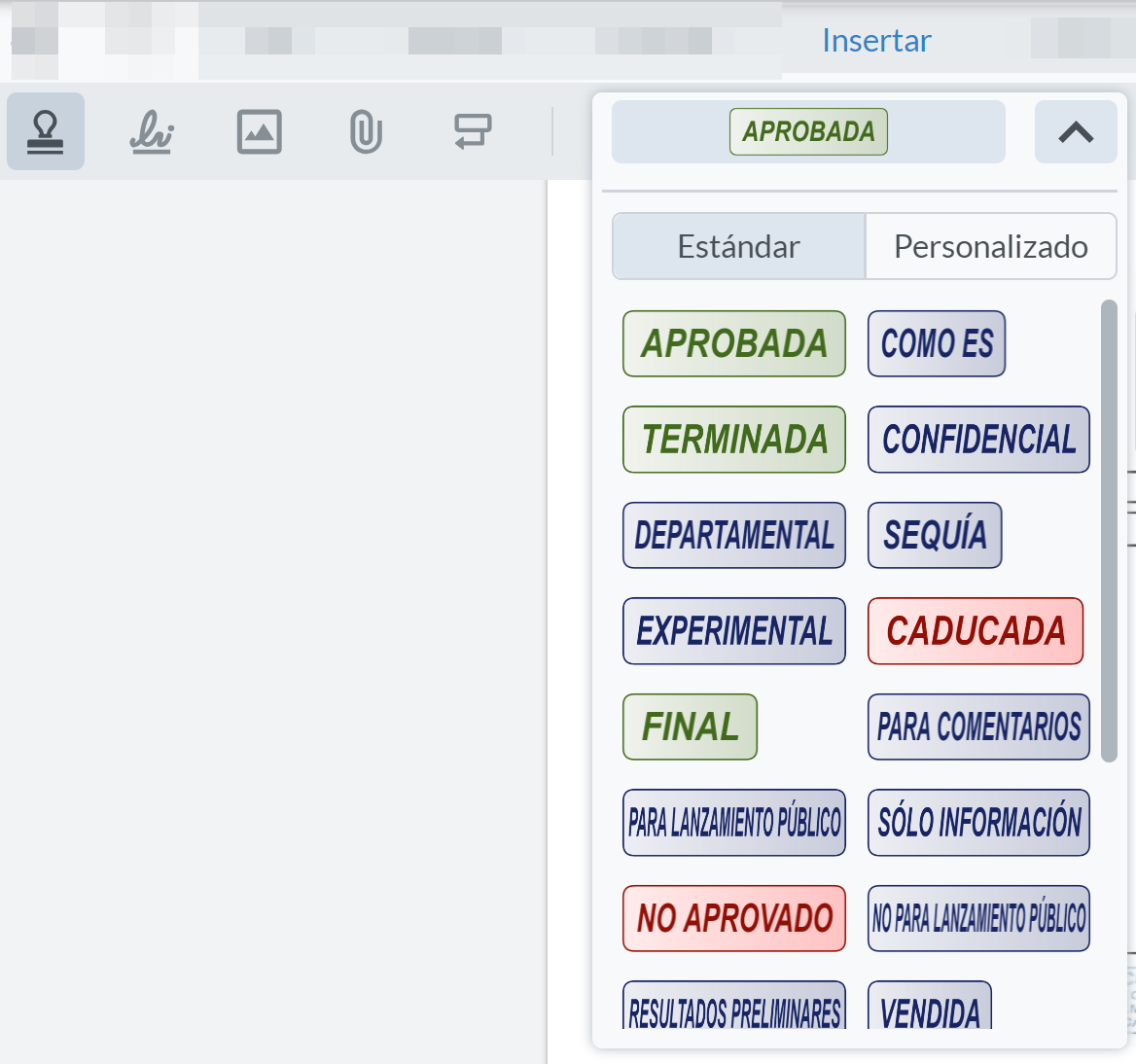Select the callout tool icon
Viewport: 1136px width, 1064px height.
pos(473,132)
